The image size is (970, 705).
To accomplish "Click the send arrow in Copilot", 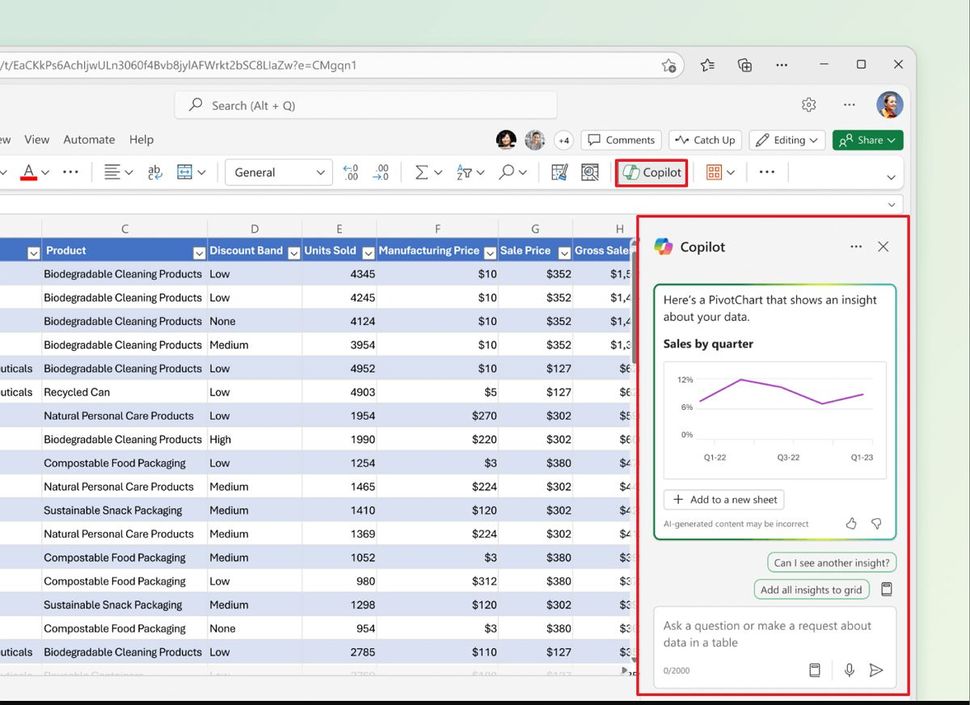I will coord(876,670).
